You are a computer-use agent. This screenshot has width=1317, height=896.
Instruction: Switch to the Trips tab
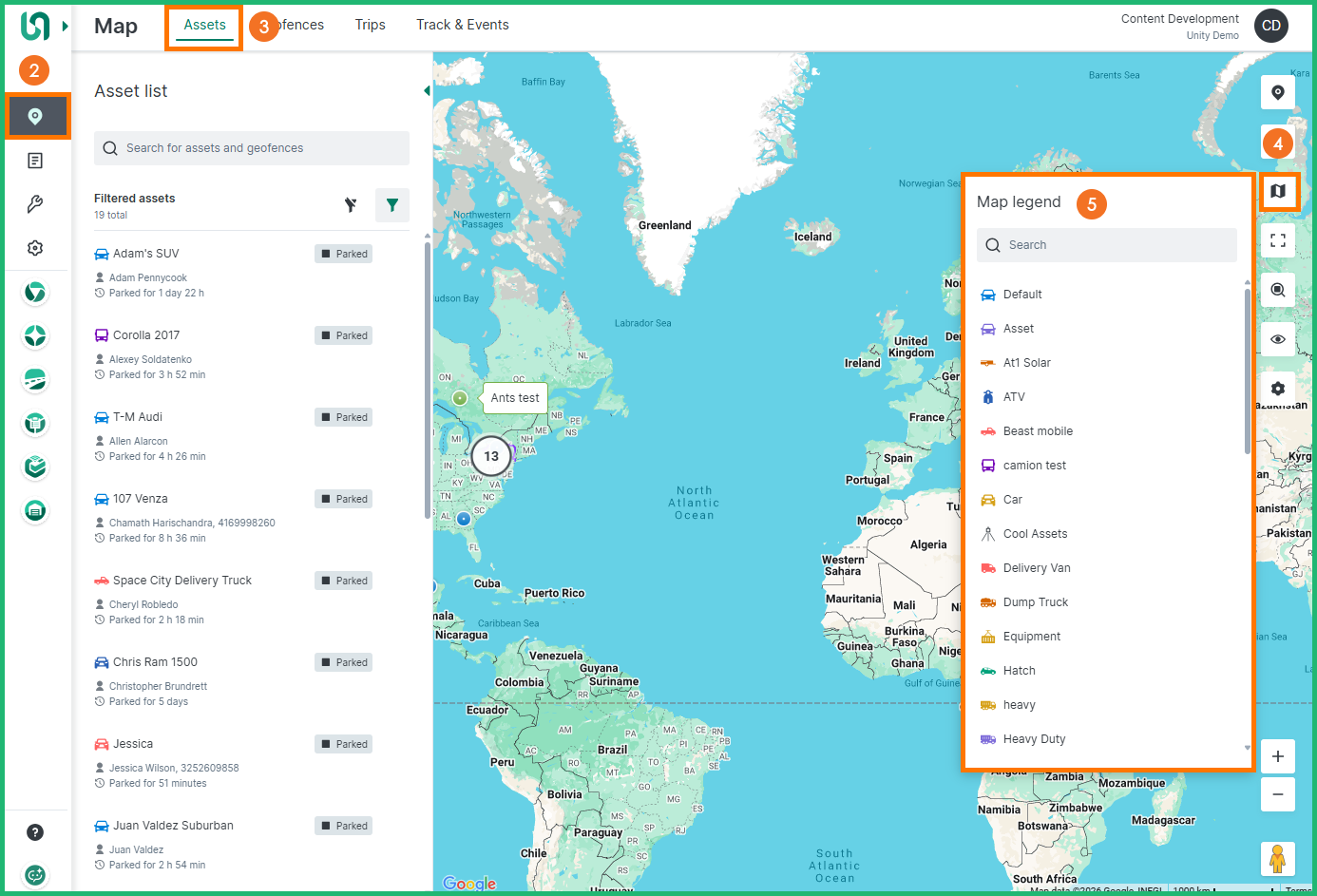coord(370,25)
